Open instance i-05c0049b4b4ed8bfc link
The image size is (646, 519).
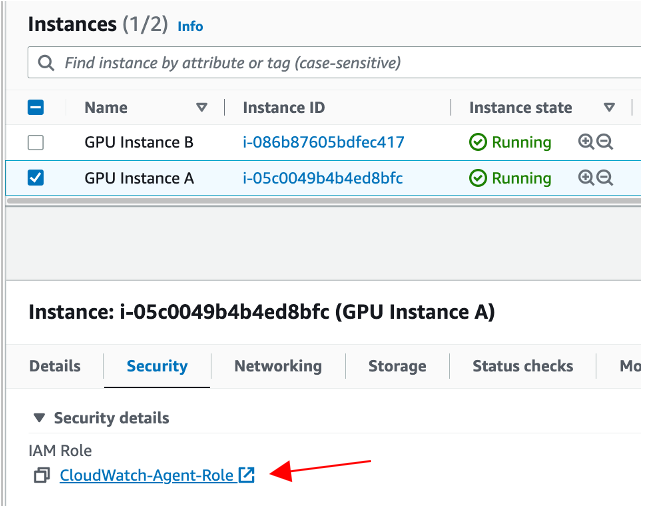pos(323,178)
